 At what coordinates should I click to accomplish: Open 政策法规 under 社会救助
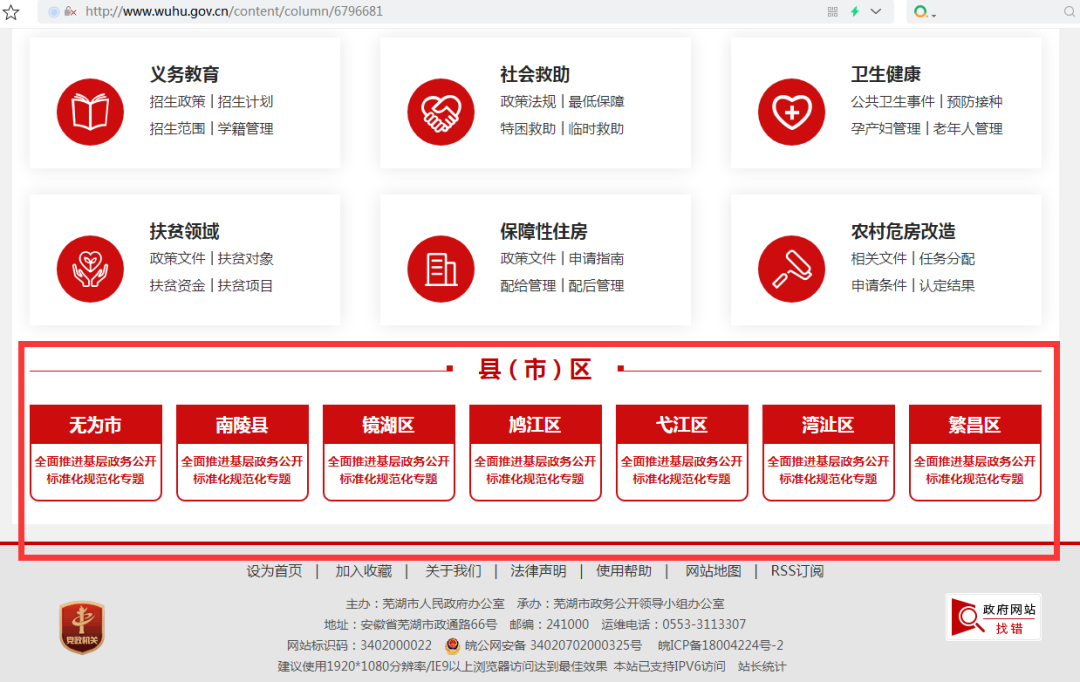pyautogui.click(x=528, y=102)
